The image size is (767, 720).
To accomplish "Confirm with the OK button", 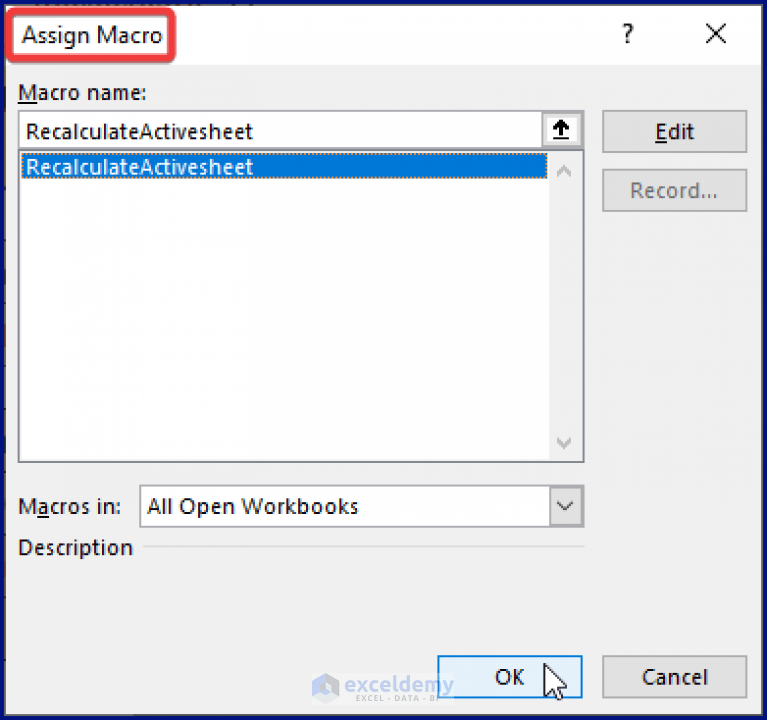I will [x=510, y=676].
